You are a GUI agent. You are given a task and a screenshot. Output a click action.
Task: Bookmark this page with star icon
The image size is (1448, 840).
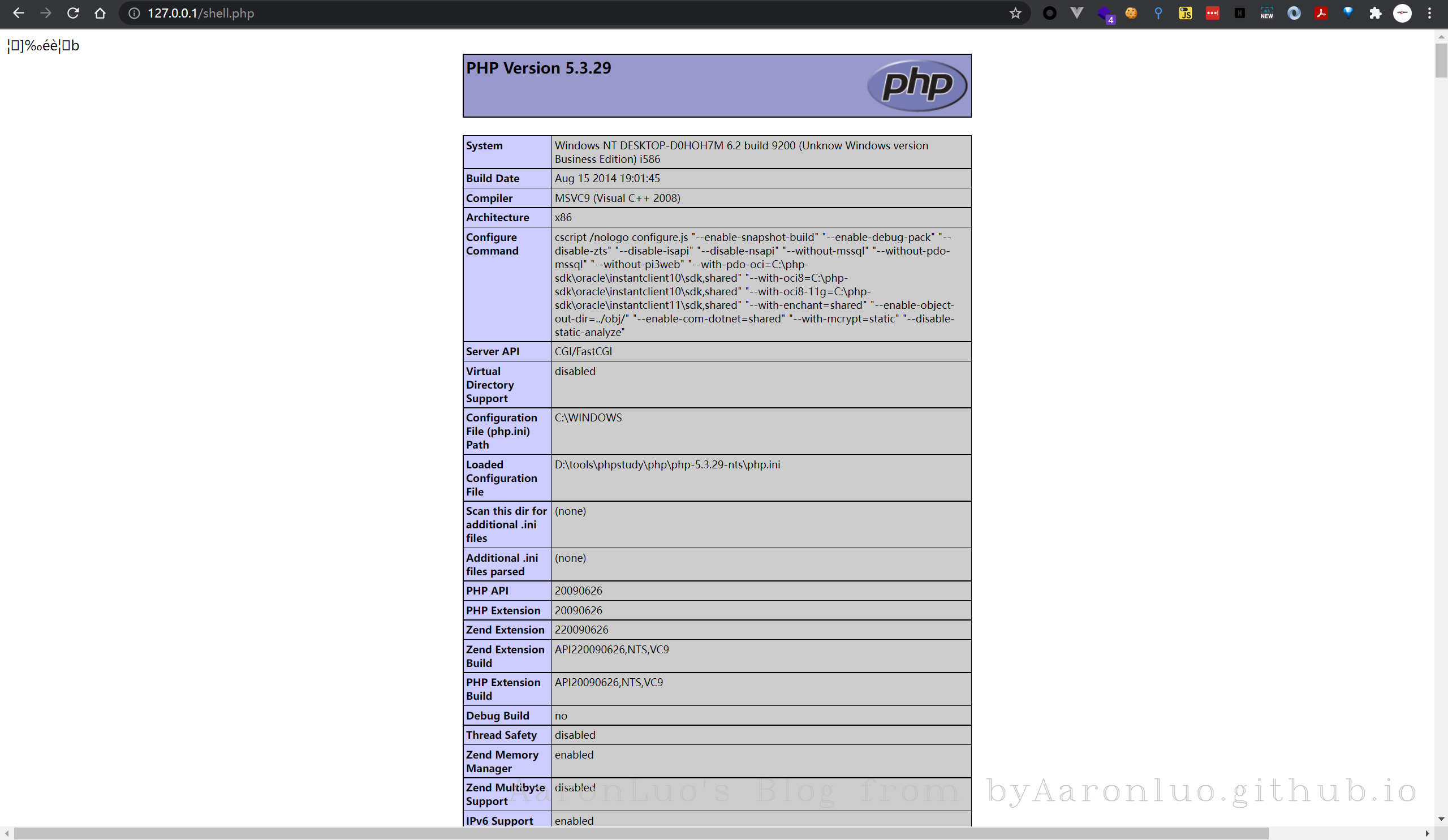[1015, 13]
